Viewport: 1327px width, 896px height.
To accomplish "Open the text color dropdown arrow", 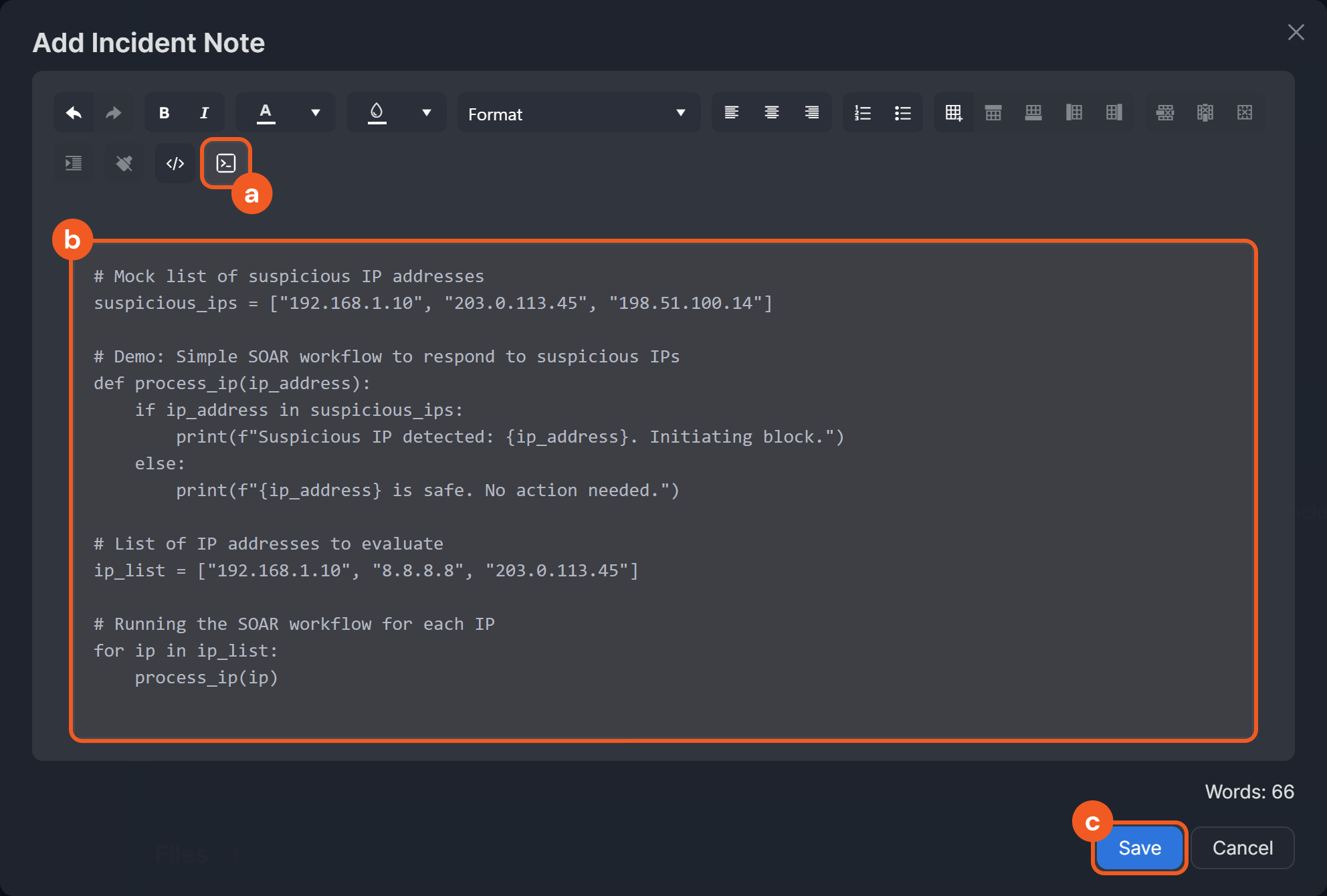I will pyautogui.click(x=316, y=113).
